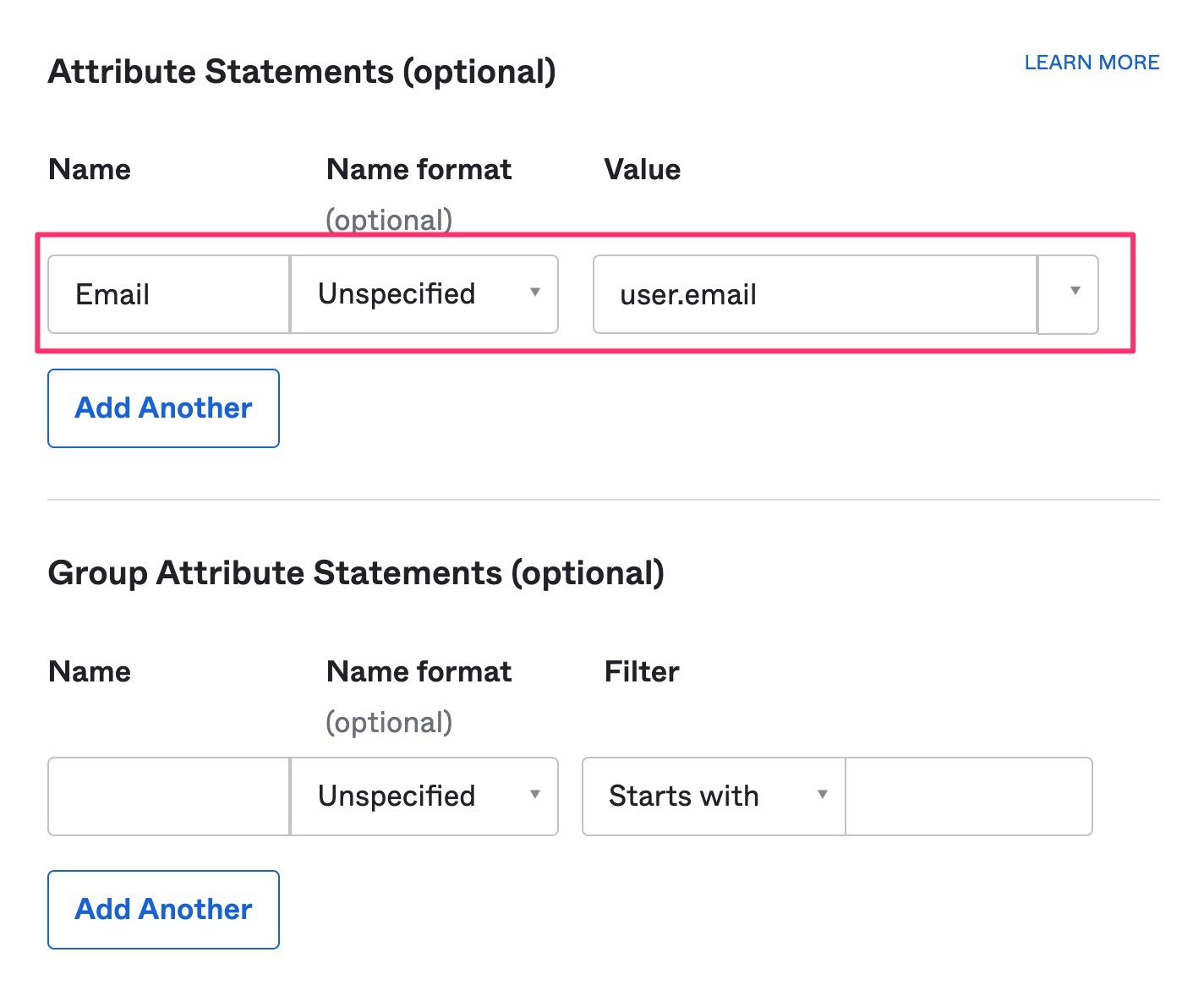Open the LEARN MORE link
Image resolution: width=1204 pixels, height=996 pixels.
click(x=1092, y=62)
